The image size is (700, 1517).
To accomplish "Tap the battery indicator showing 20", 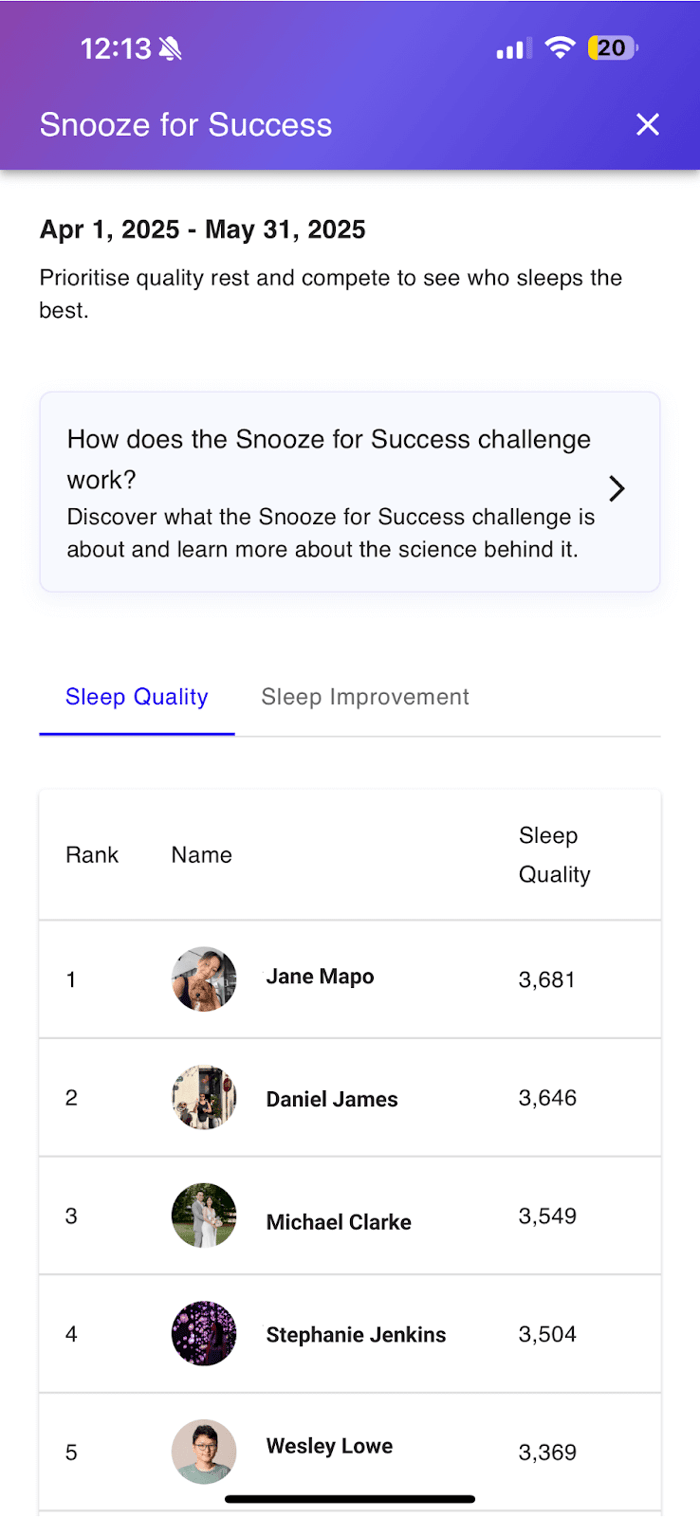I will [612, 48].
